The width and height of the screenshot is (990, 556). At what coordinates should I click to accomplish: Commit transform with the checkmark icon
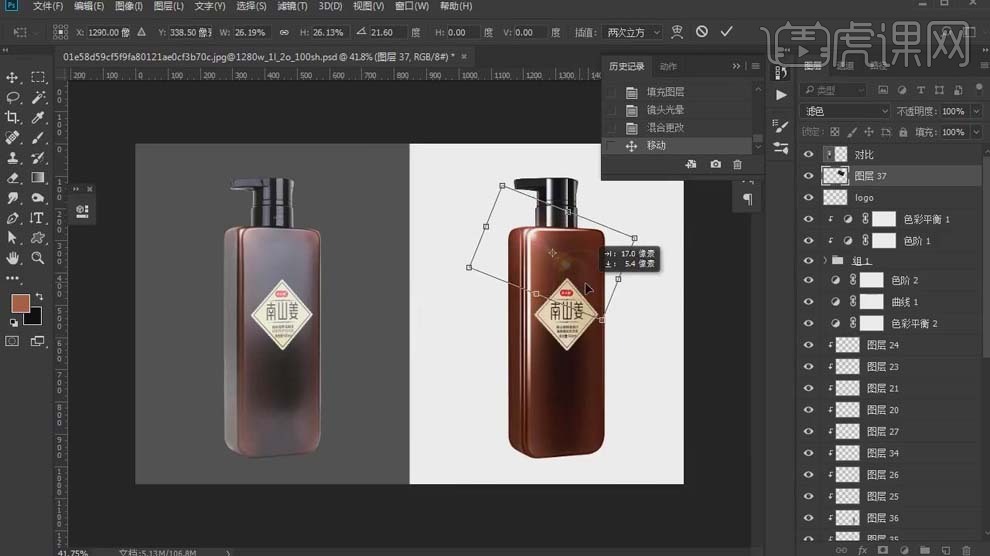pos(726,32)
